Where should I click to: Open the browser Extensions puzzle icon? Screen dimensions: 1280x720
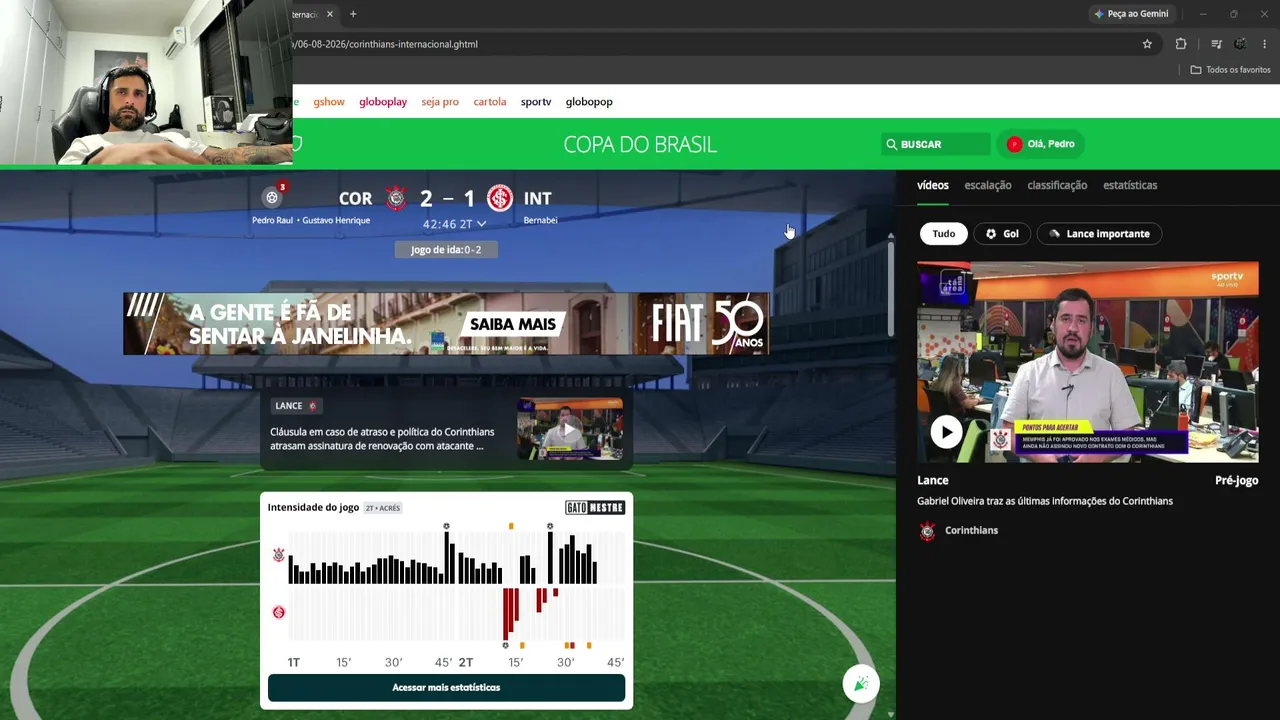[x=1181, y=44]
